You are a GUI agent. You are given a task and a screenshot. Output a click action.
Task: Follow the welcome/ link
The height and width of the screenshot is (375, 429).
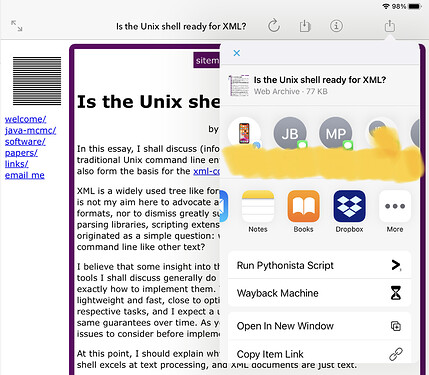click(25, 119)
